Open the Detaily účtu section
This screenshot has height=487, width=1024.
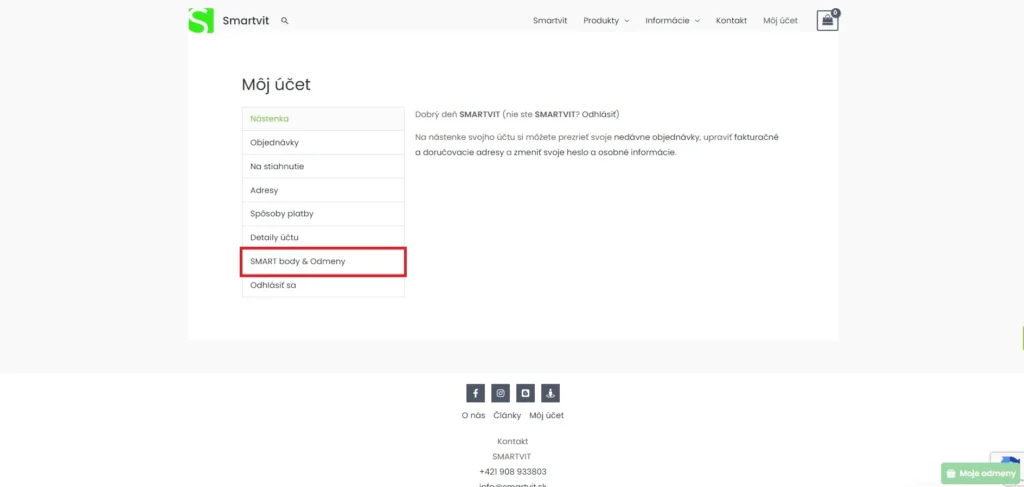(x=323, y=237)
